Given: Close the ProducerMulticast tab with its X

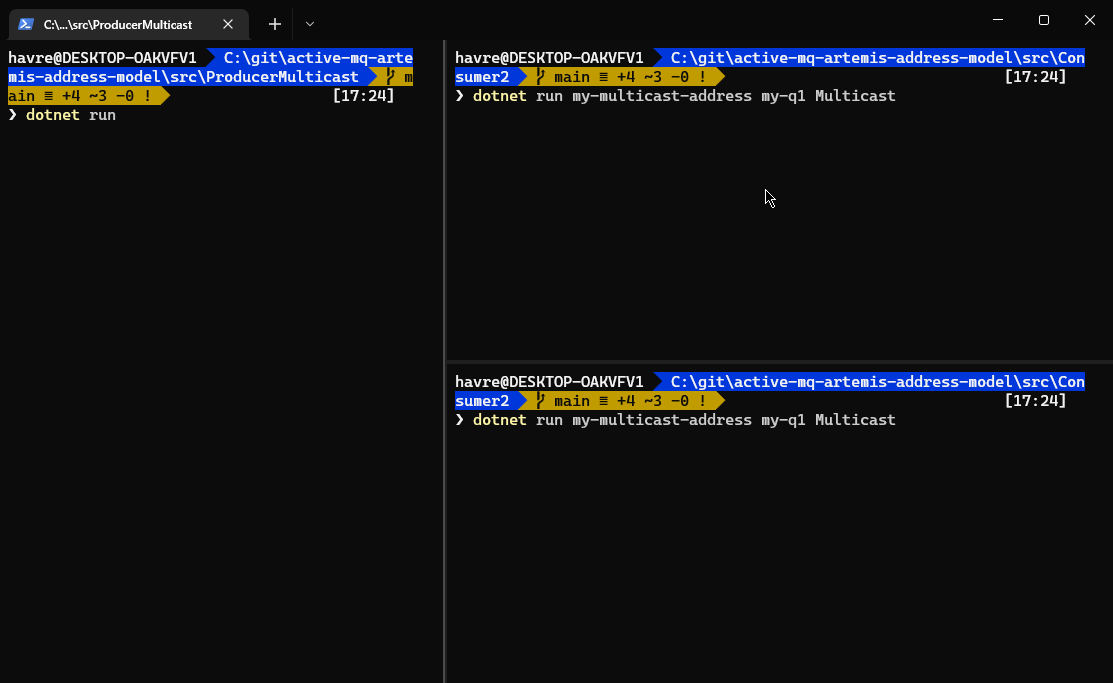Looking at the screenshot, I should click(x=227, y=24).
